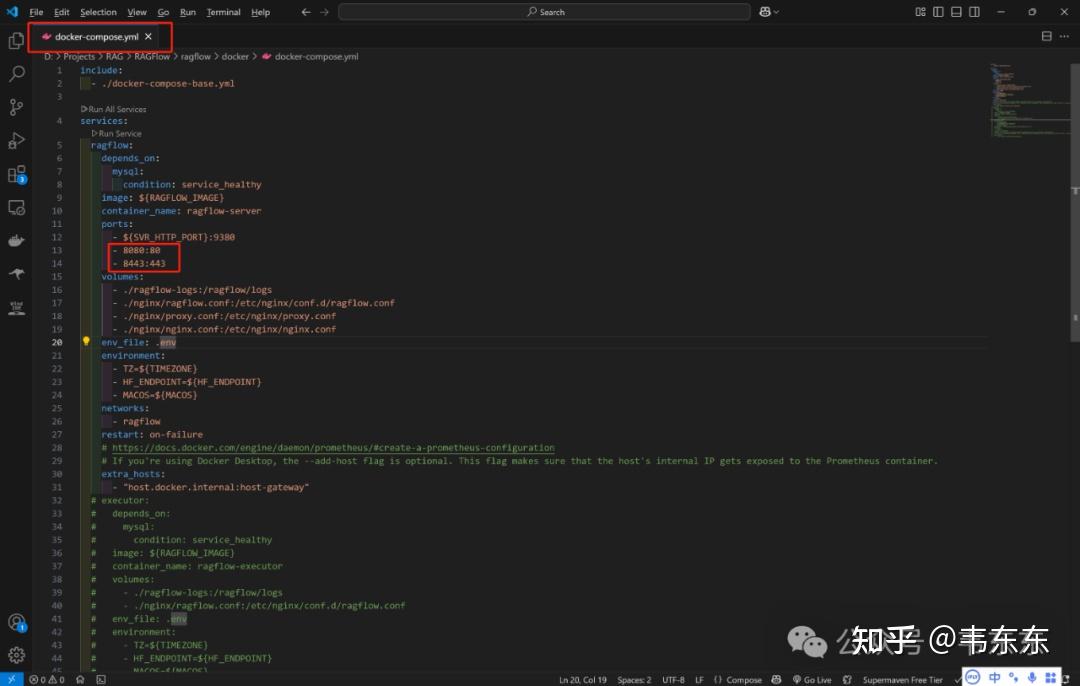Image resolution: width=1080 pixels, height=686 pixels.
Task: Open the docs.docker.com prometheus link
Action: [333, 448]
